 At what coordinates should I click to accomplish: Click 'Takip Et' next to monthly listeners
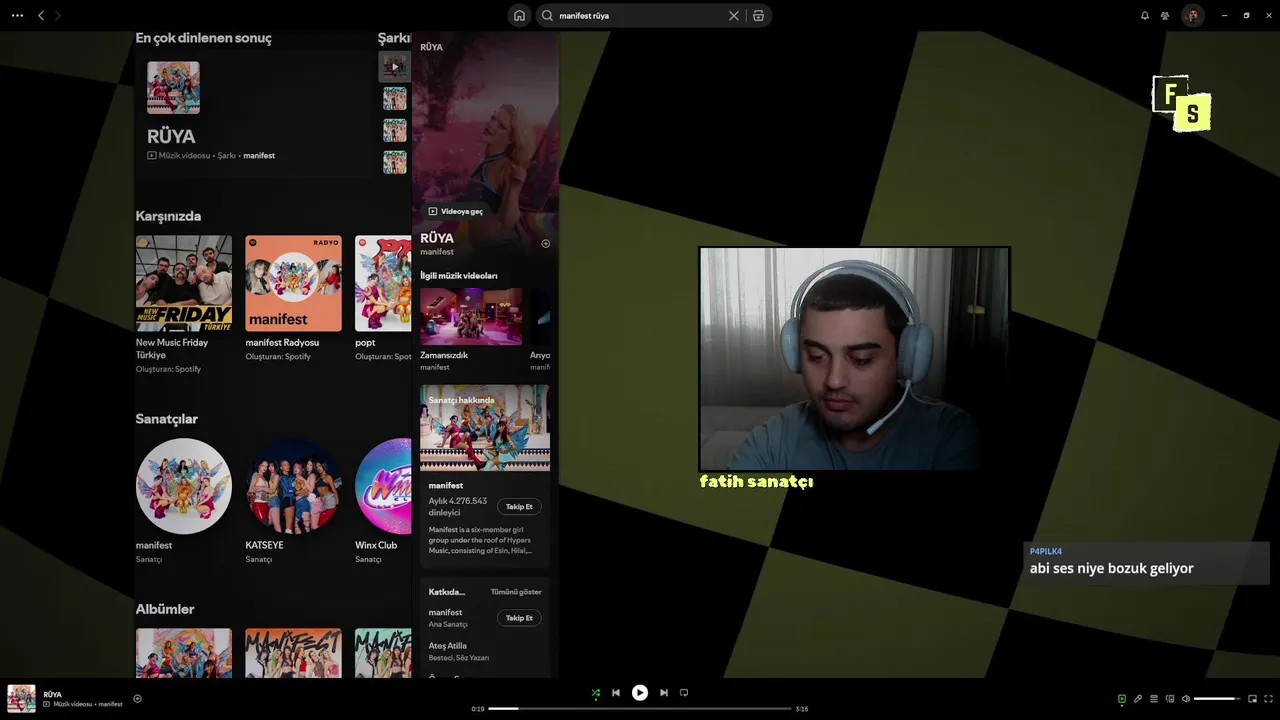click(x=519, y=507)
